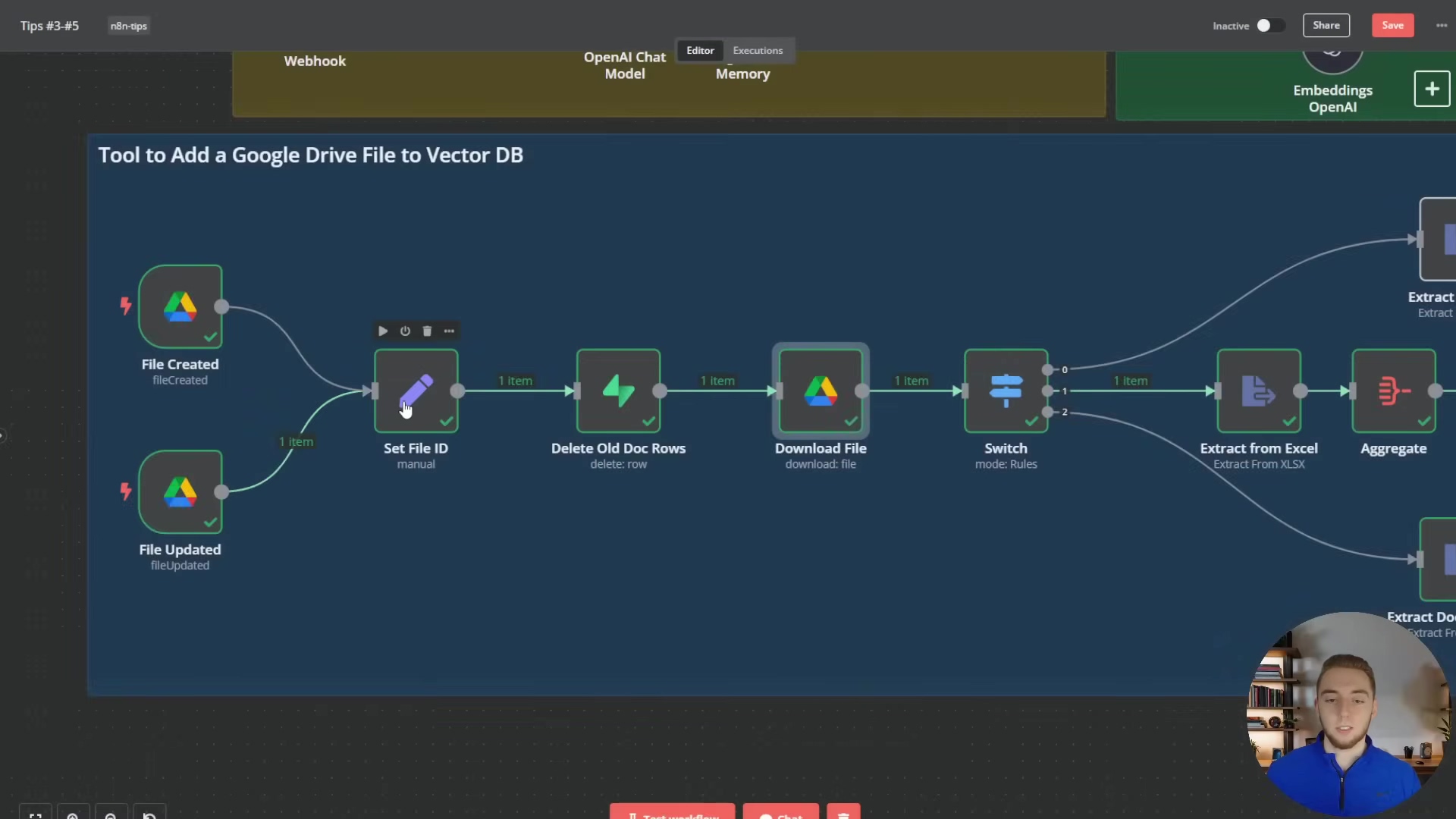Click the Download File Google Drive node
1456x819 pixels.
coord(820,391)
